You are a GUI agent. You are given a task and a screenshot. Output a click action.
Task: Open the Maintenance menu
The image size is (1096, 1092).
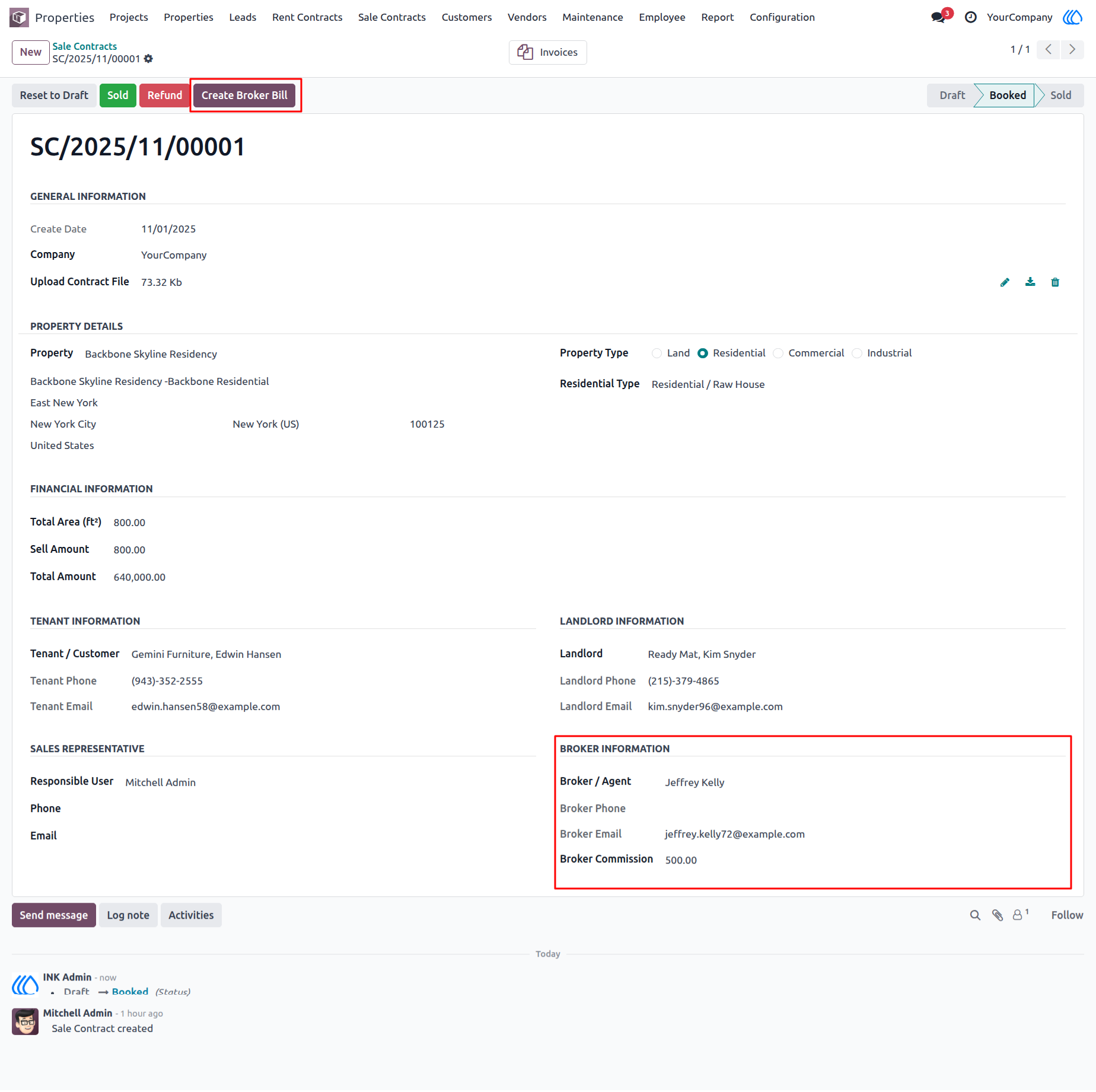(592, 17)
